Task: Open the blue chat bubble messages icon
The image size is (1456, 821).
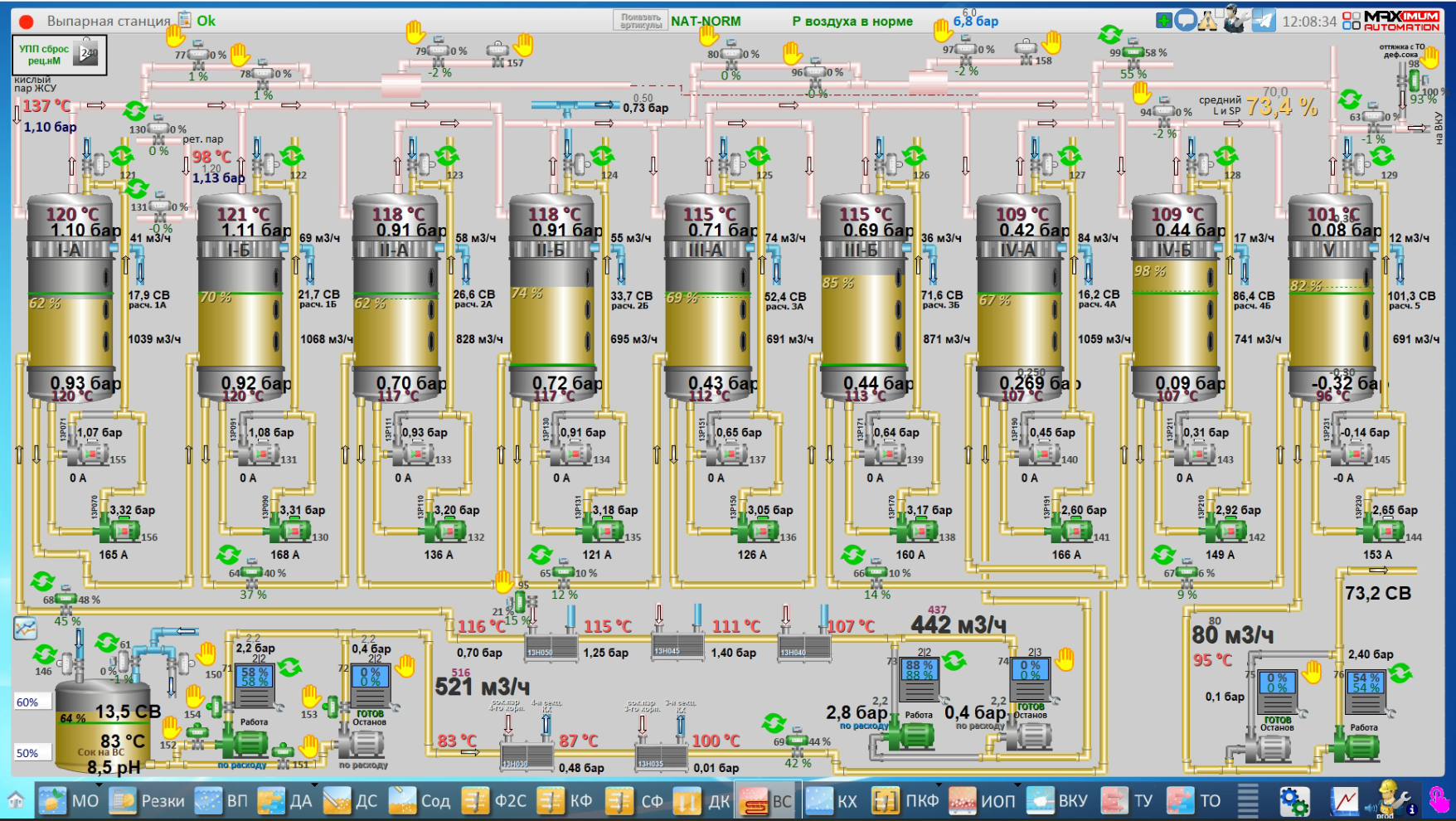Action: 1186,21
